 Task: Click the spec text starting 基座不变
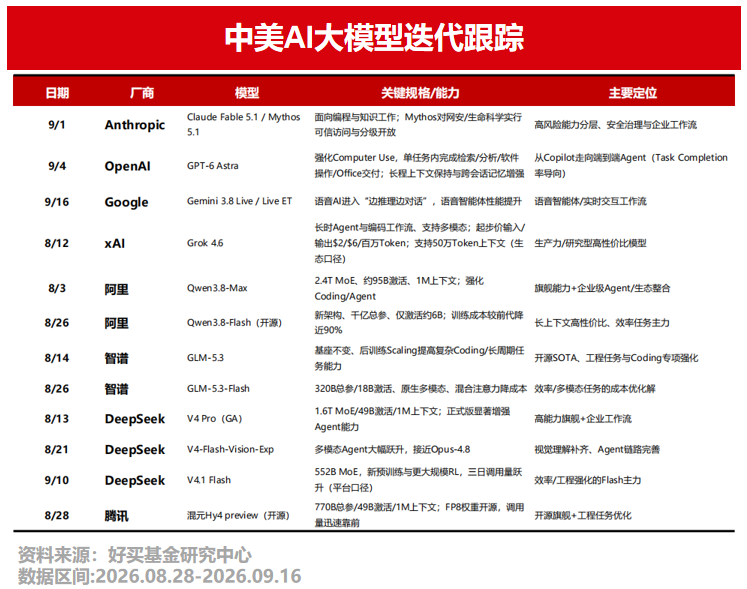(419, 358)
